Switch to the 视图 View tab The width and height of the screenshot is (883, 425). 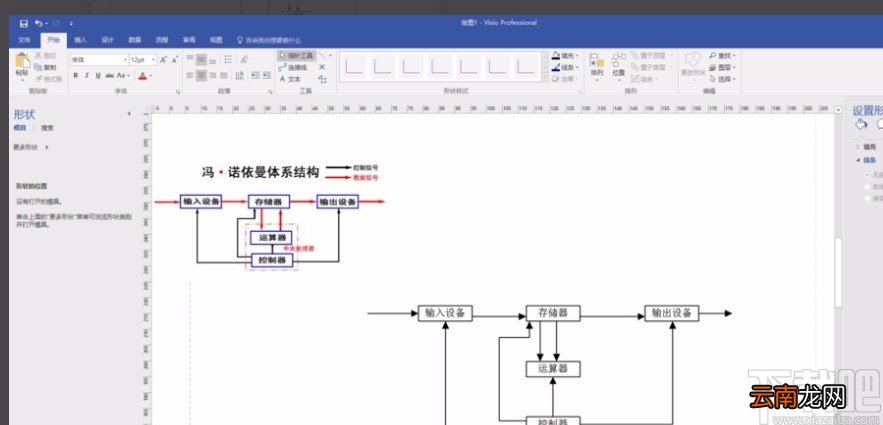(x=216, y=40)
